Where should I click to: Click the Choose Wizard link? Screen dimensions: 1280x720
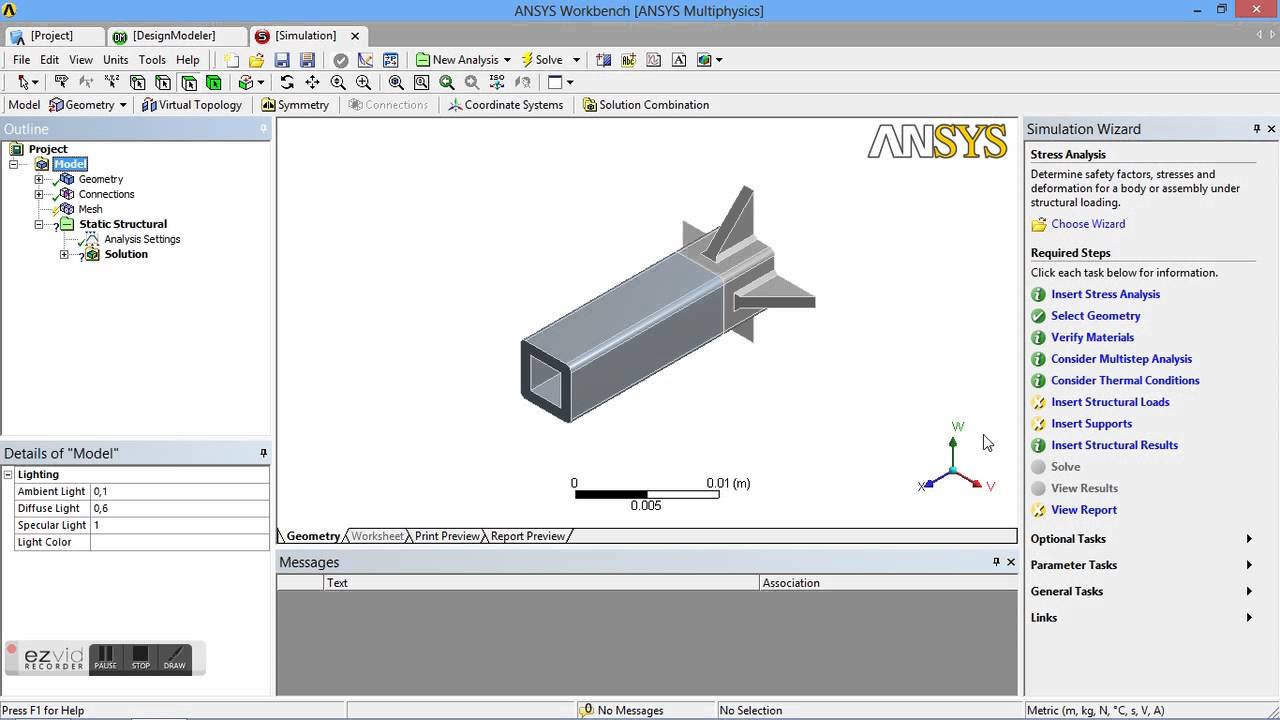(x=1088, y=224)
